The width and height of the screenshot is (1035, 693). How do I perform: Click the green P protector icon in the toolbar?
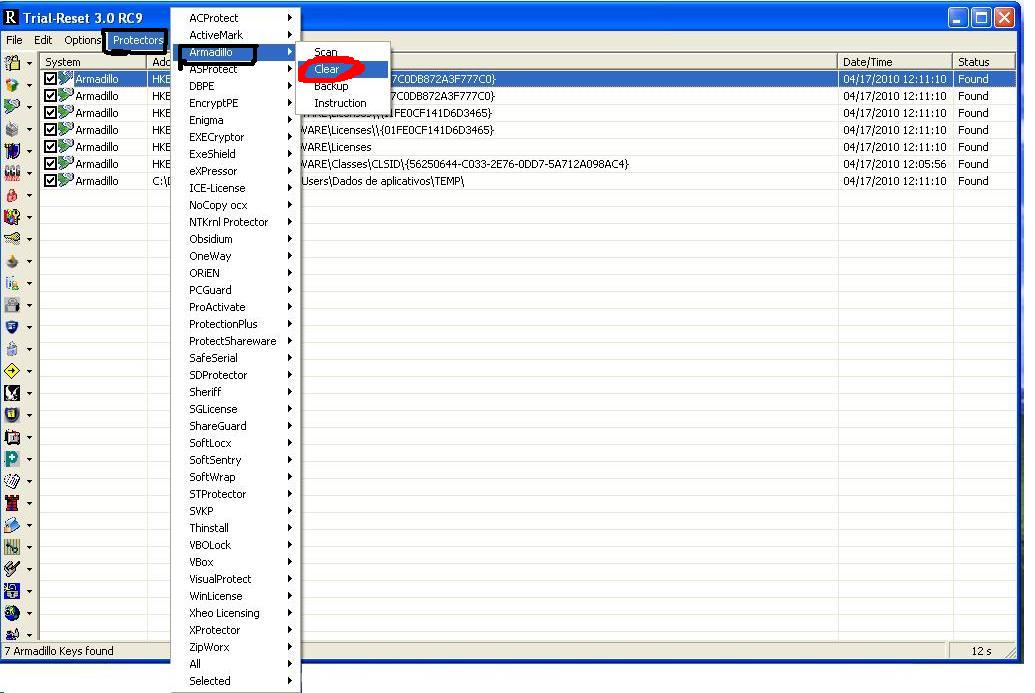(x=11, y=458)
